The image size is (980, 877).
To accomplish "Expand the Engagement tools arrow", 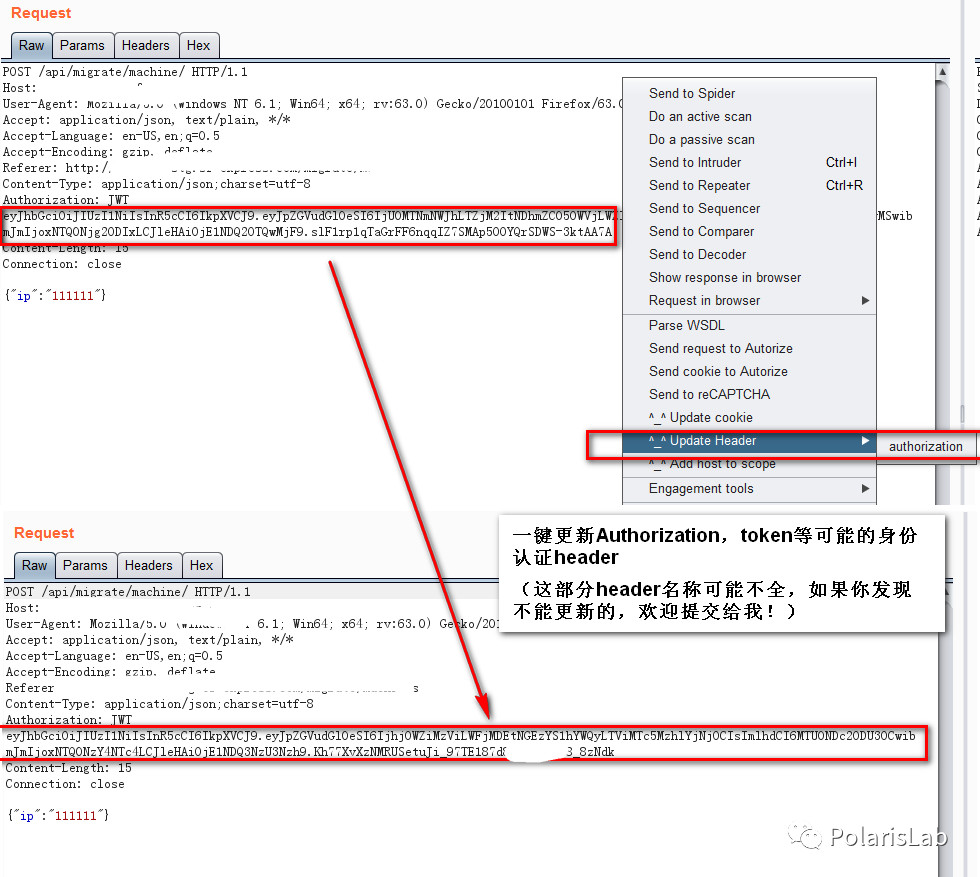I will (x=866, y=489).
